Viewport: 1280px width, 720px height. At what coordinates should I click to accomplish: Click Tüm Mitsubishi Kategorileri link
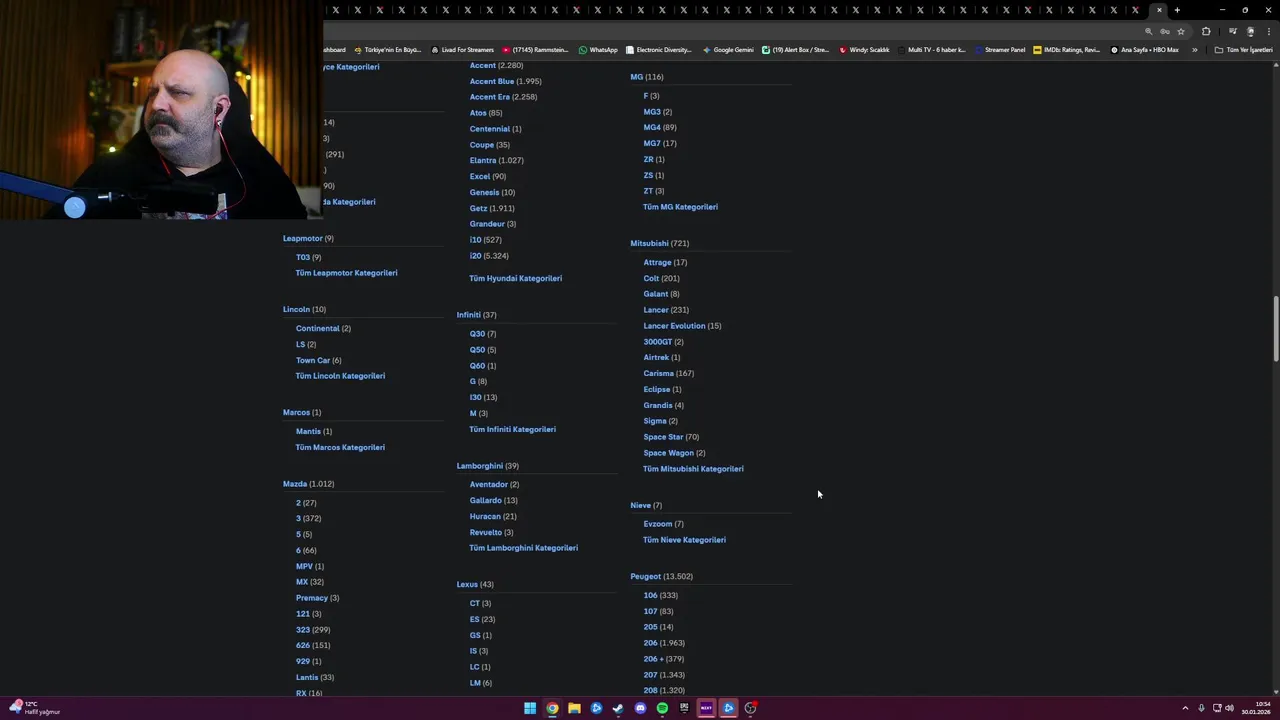(693, 469)
